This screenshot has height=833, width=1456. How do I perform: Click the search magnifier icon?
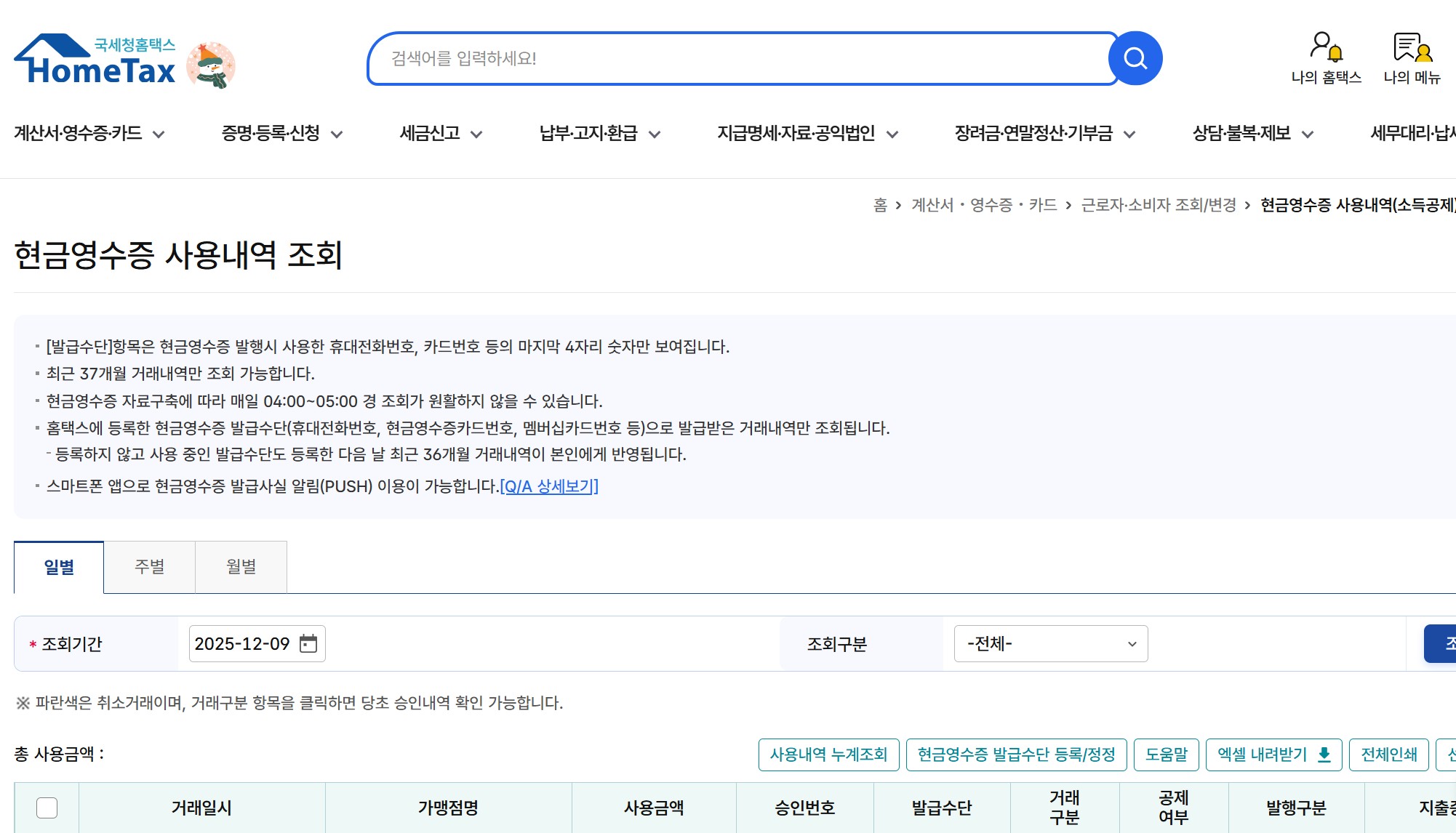pyautogui.click(x=1135, y=58)
